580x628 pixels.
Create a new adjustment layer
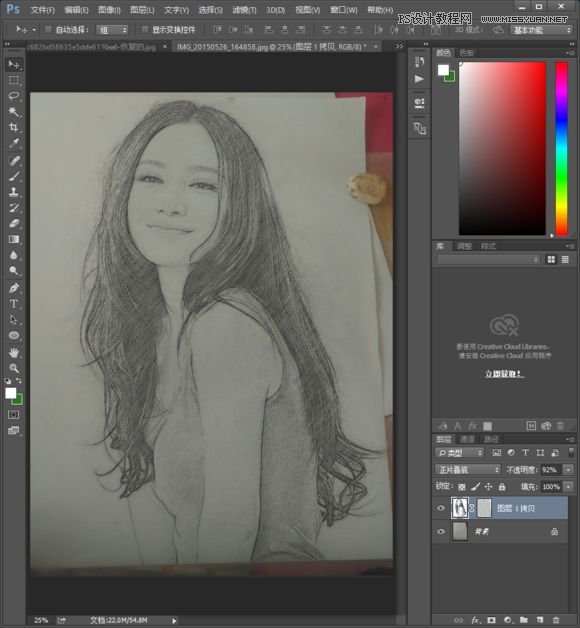pyautogui.click(x=508, y=620)
